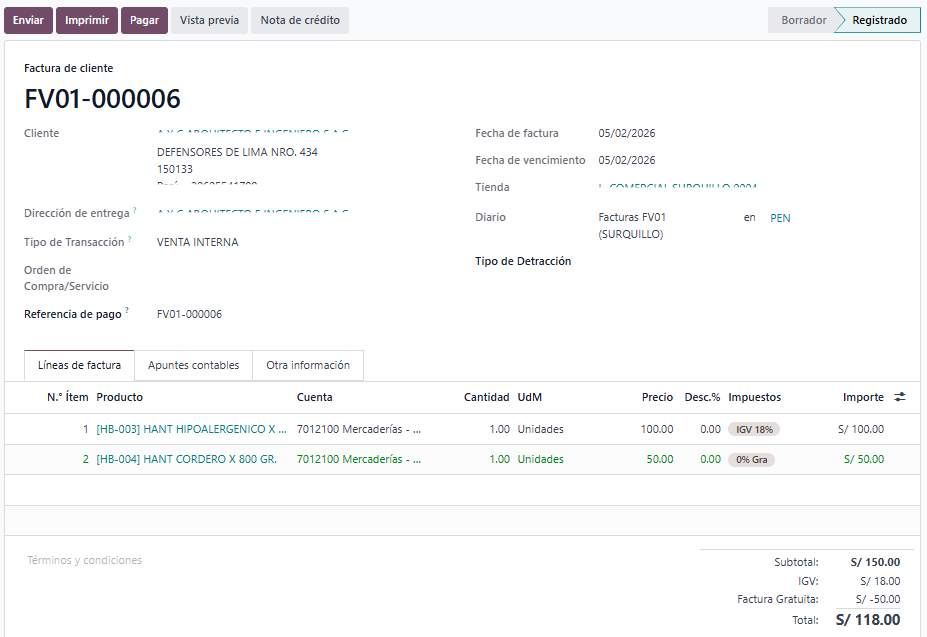
Task: Print the invoice with Imprimir
Action: click(87, 21)
